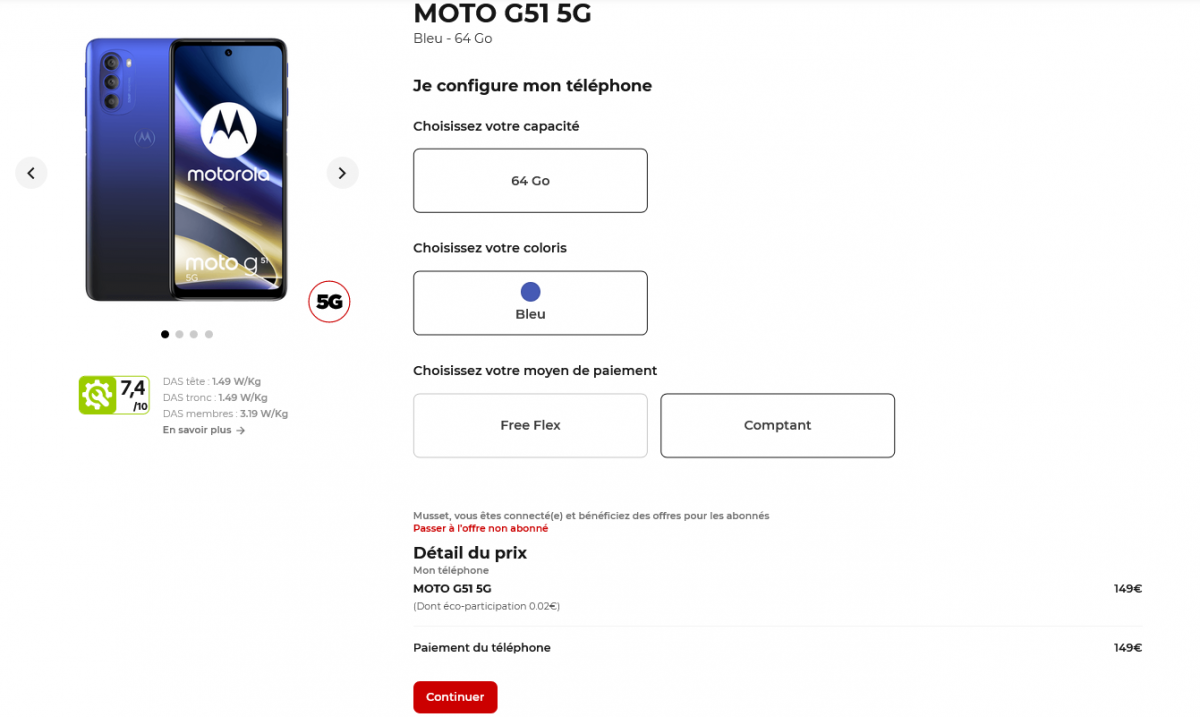Click the MOTO G51 5G page title
This screenshot has height=717, width=1200.
[502, 13]
